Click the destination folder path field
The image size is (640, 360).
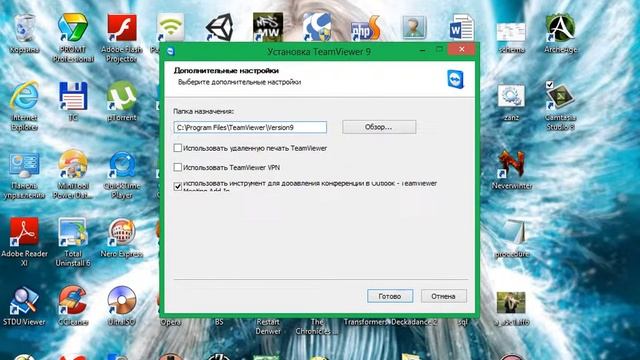(250, 127)
